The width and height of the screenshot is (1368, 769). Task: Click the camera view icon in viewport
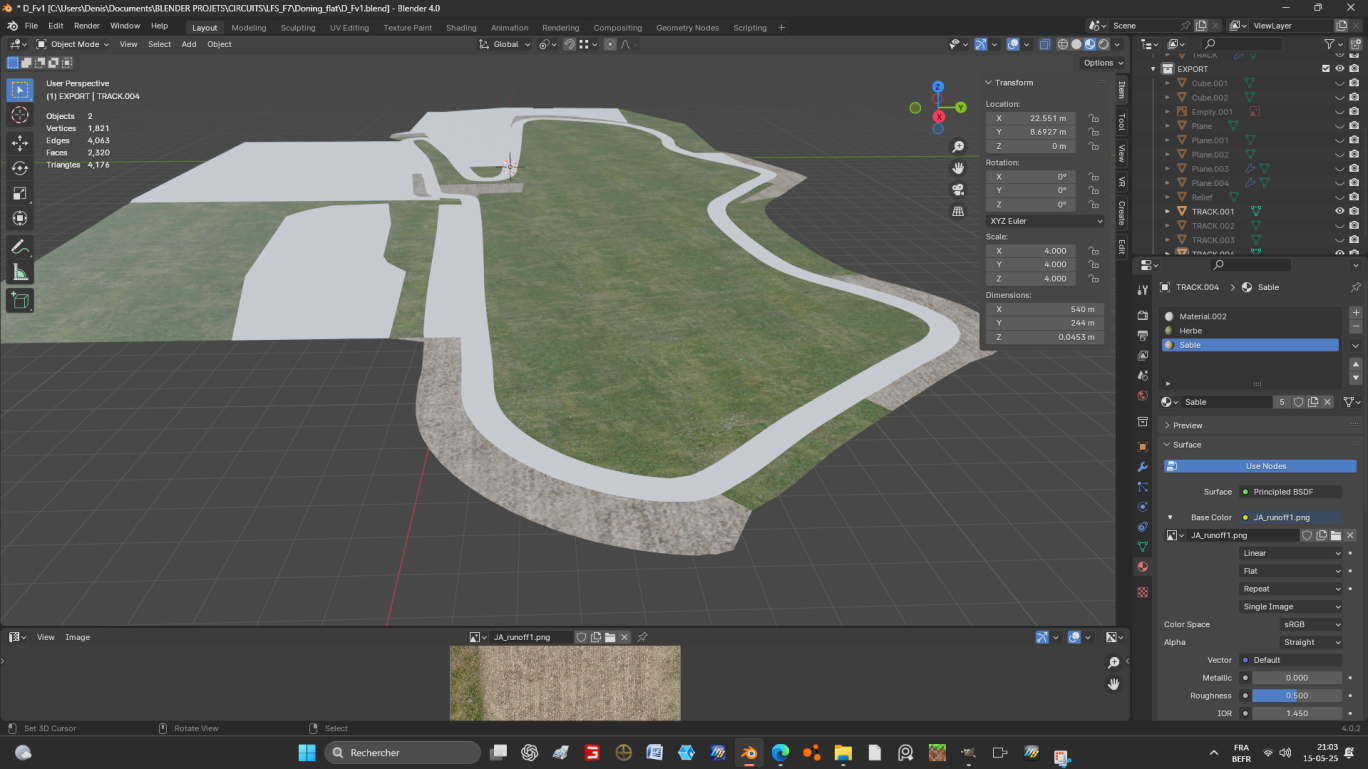coord(958,190)
